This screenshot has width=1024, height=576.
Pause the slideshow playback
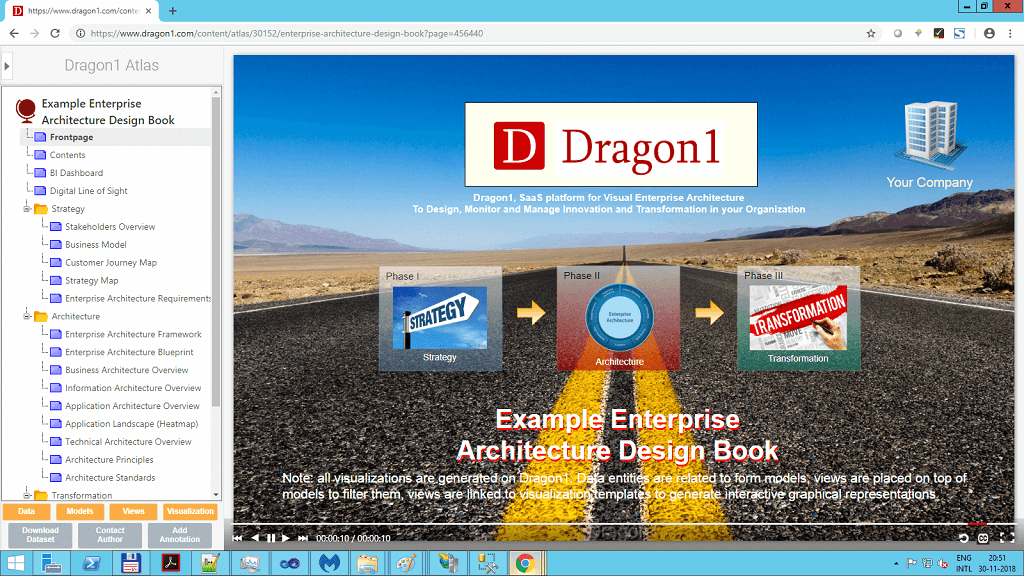coord(270,538)
